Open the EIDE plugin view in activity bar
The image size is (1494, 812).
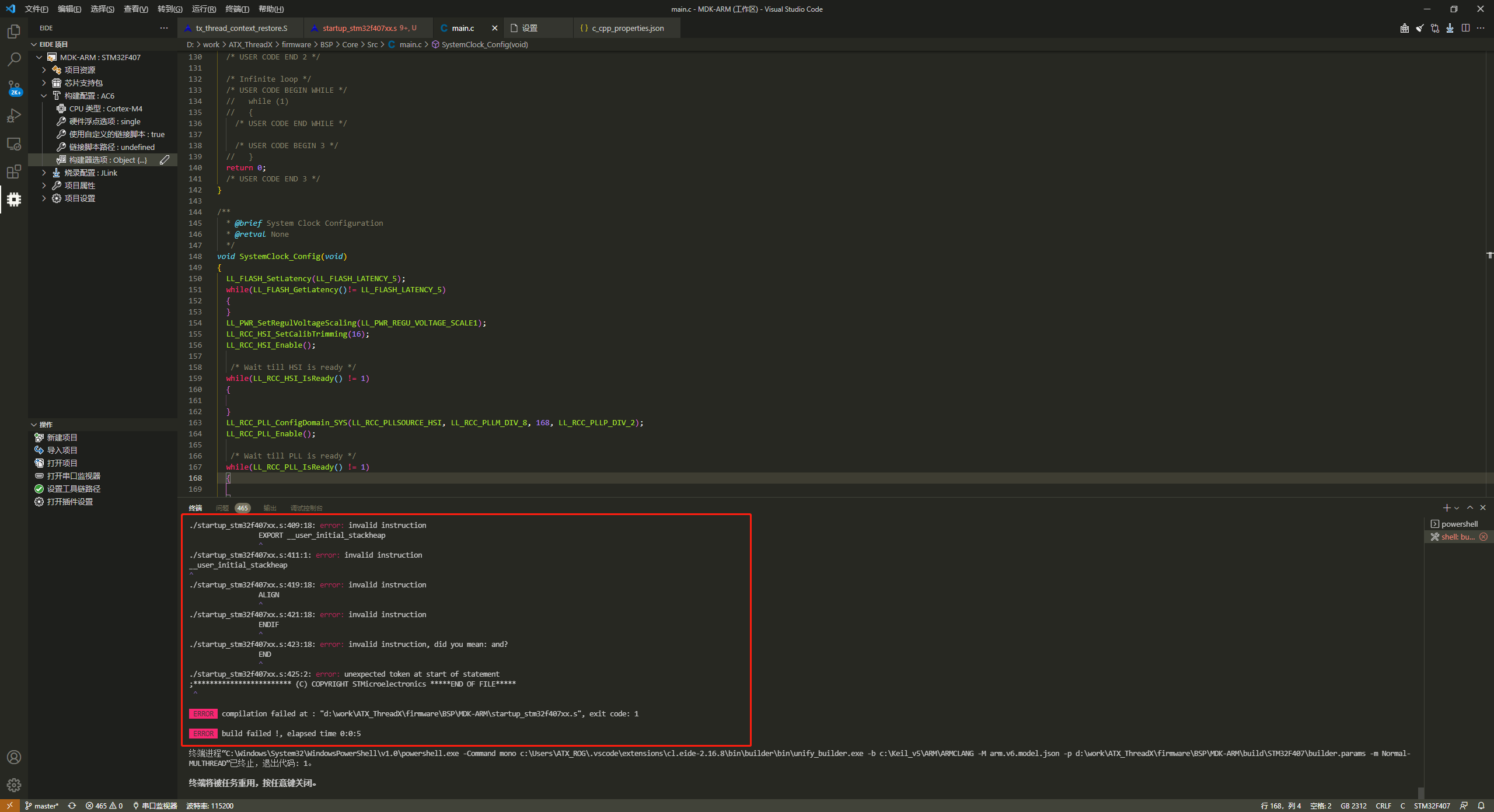click(x=13, y=199)
